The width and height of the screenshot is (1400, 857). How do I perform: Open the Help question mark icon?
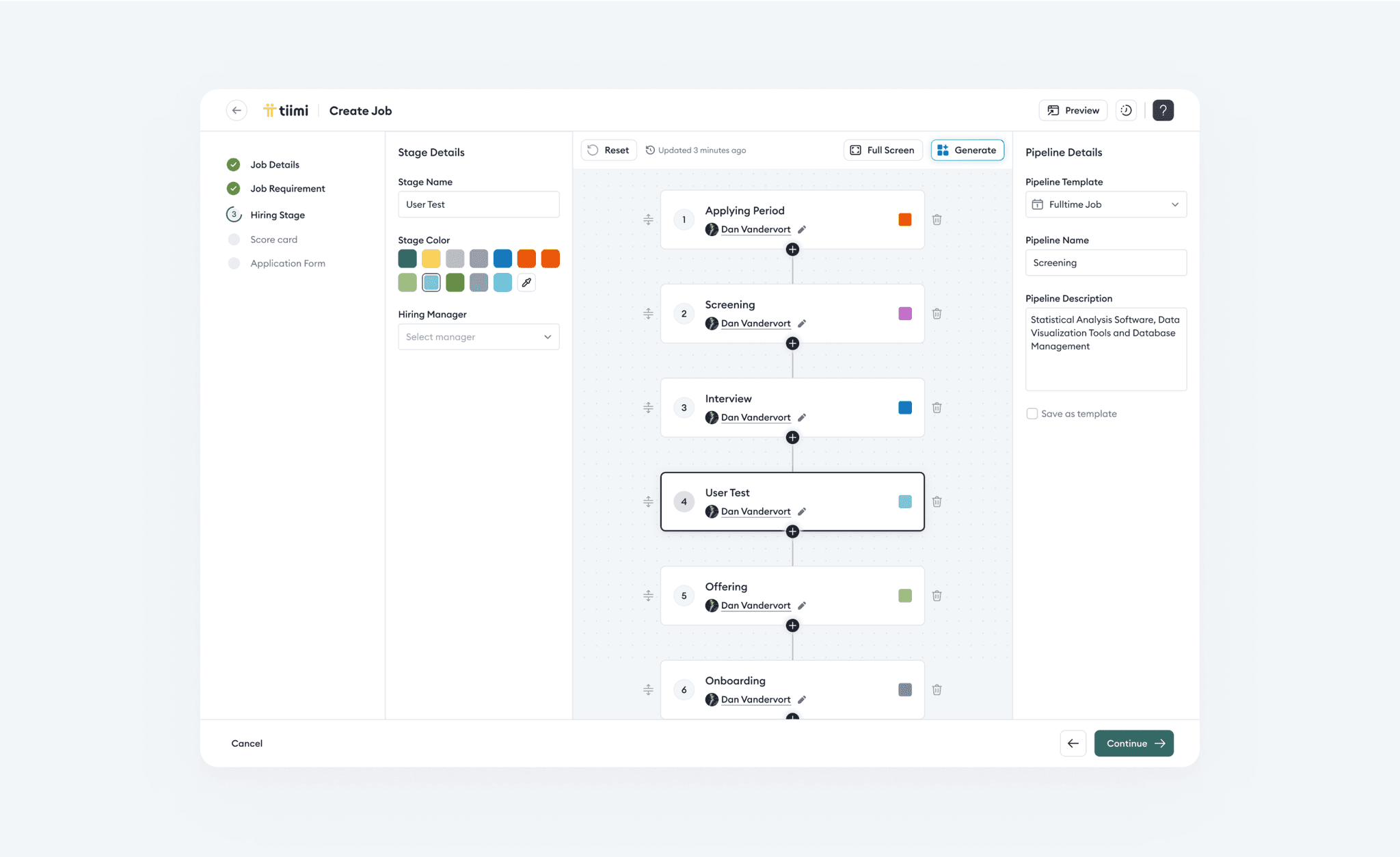point(1163,110)
